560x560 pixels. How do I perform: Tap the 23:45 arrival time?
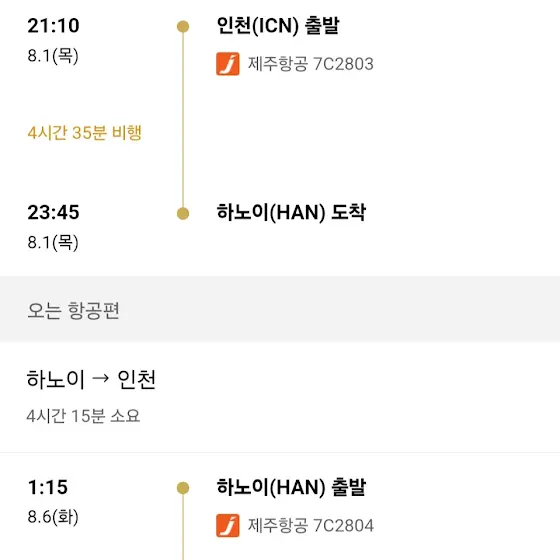coord(53,212)
